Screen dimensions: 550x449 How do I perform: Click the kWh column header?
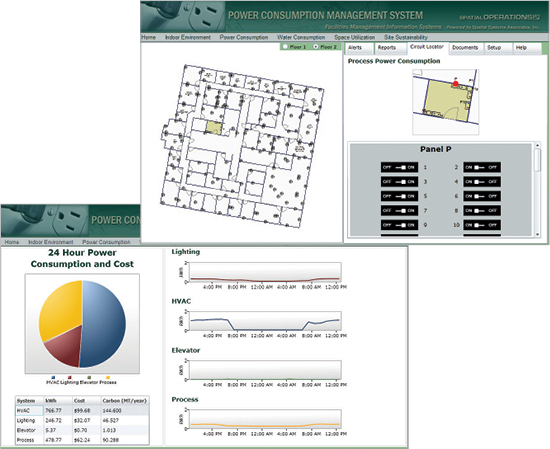click(x=58, y=401)
